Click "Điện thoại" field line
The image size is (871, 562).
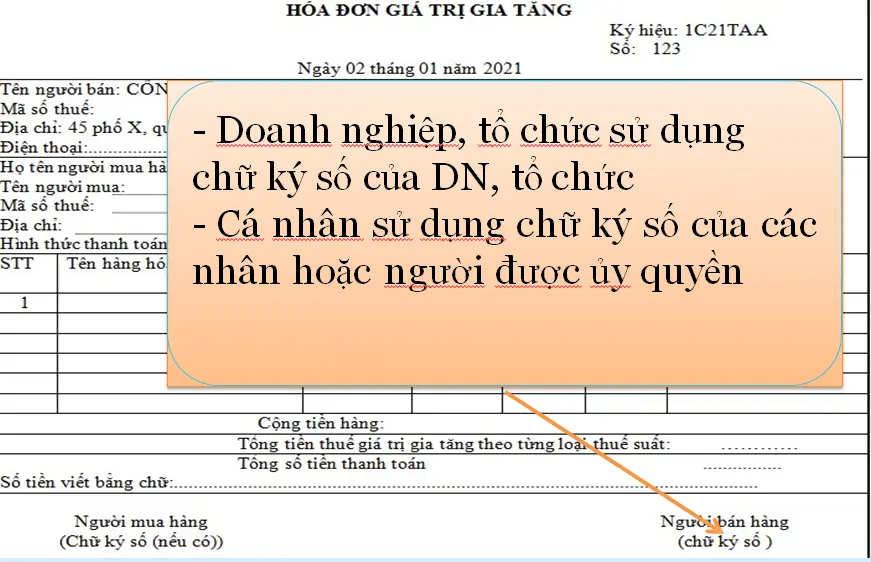(83, 148)
